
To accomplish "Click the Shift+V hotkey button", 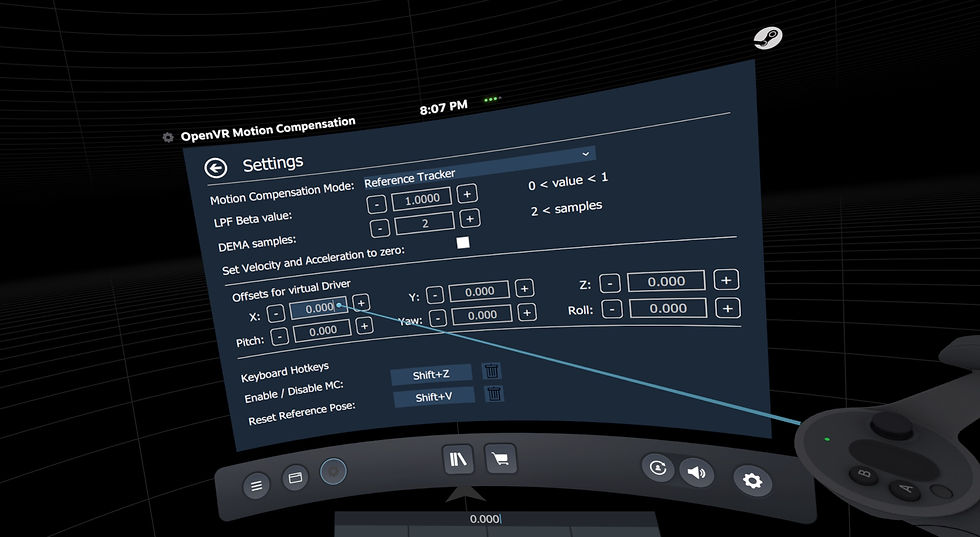I will [x=434, y=397].
